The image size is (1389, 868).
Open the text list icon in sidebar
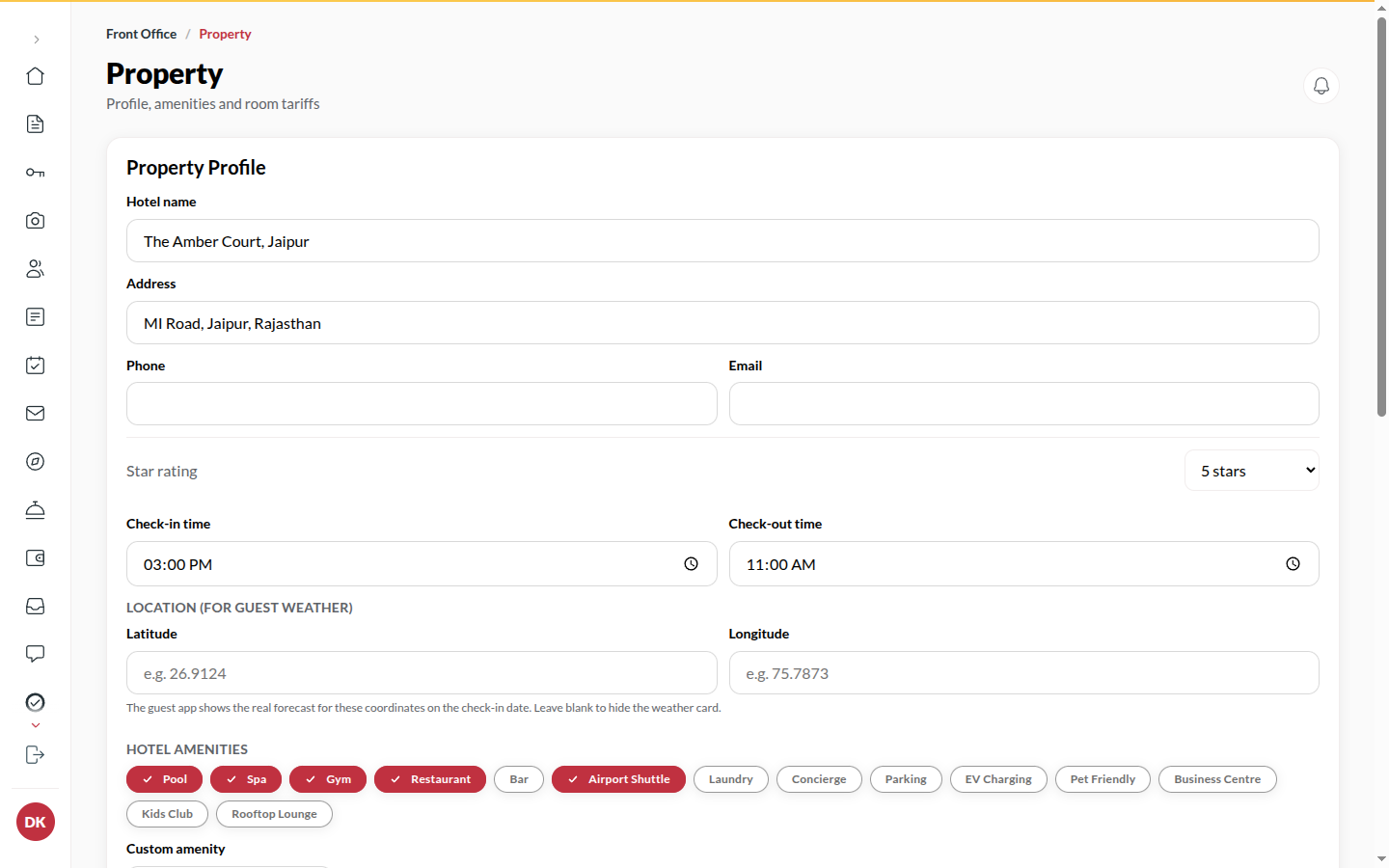[36, 317]
